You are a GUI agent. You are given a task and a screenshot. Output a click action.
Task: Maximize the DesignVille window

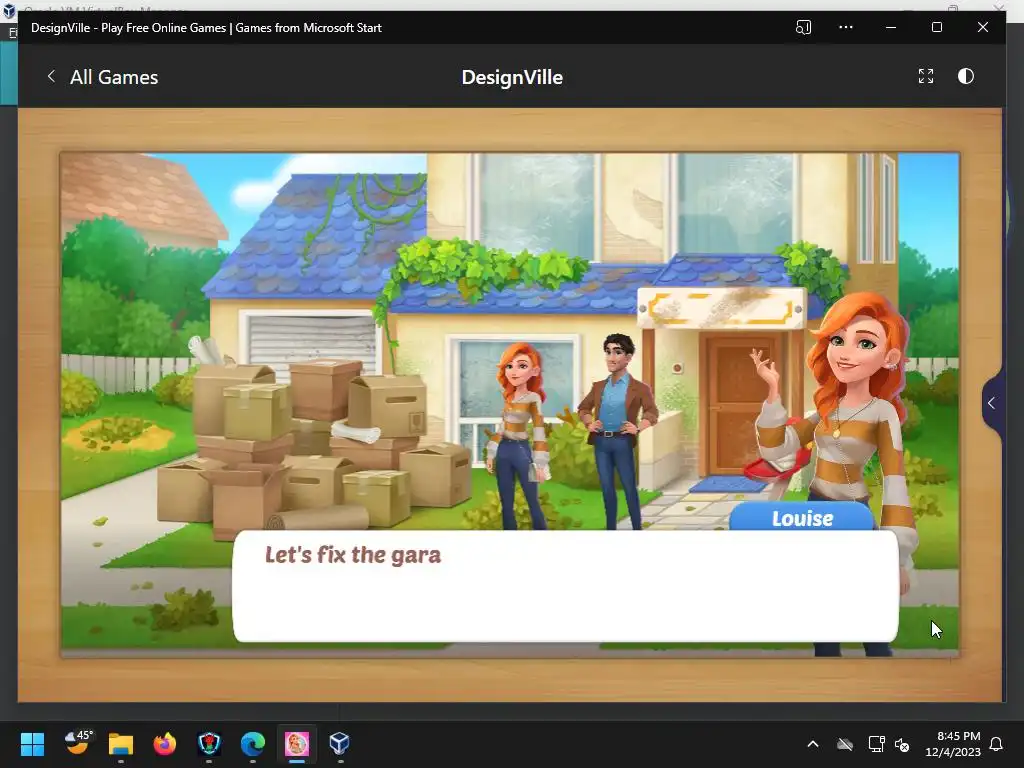[x=936, y=27]
